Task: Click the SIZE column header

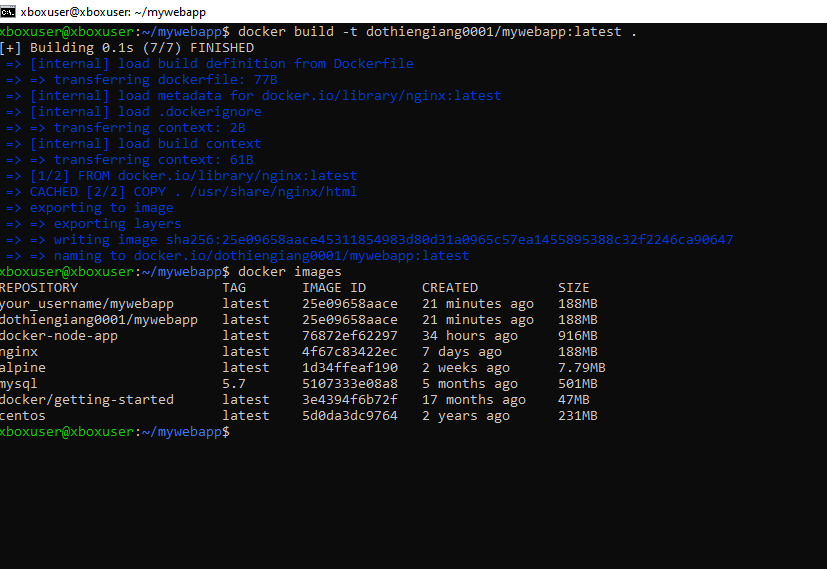Action: click(x=574, y=288)
